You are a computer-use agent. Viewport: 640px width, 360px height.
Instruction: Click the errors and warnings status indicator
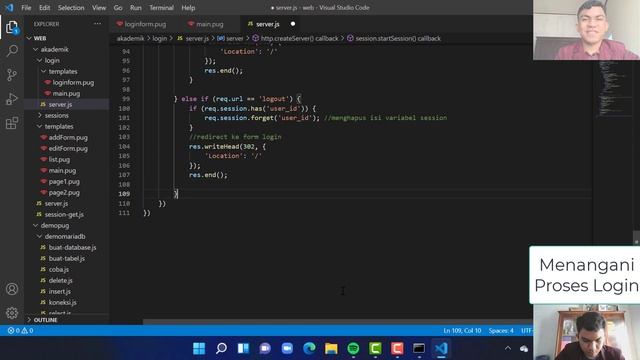[20, 331]
